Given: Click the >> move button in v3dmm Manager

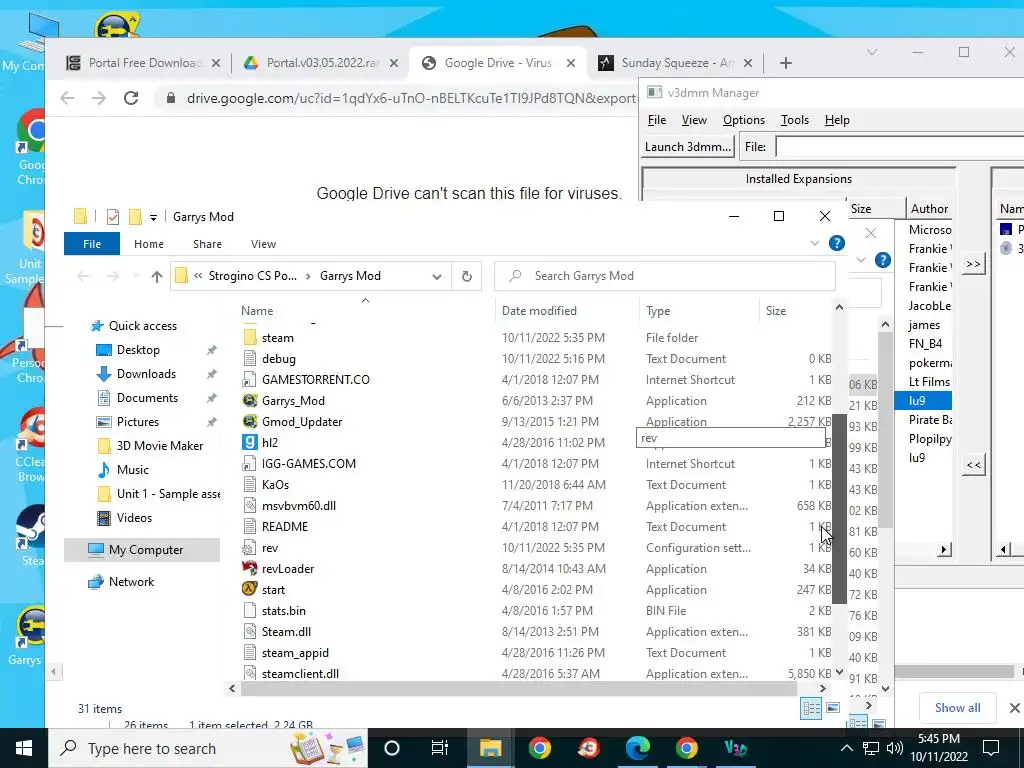Looking at the screenshot, I should click(x=973, y=264).
